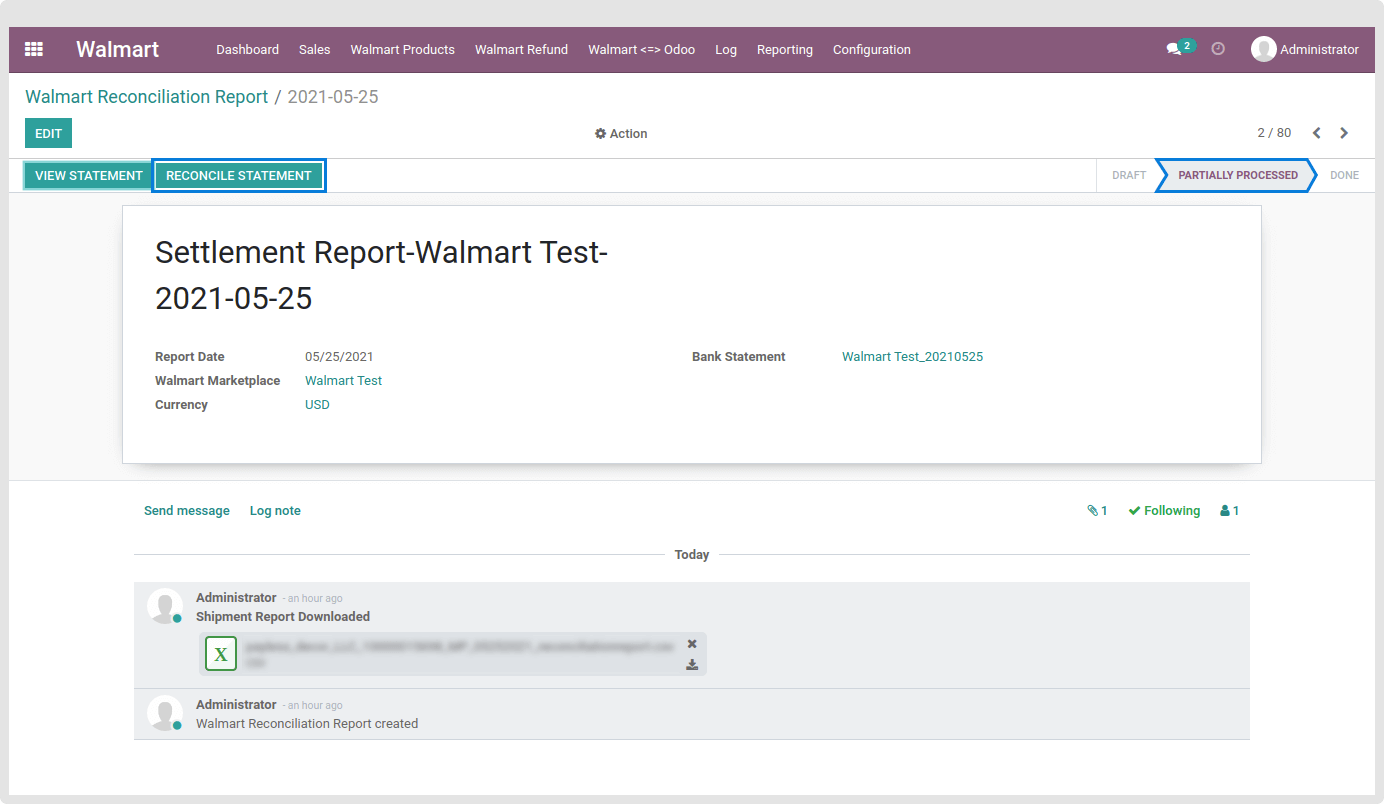Screen dimensions: 1384x804
Task: Toggle the Following subscription button
Action: click(x=1164, y=511)
